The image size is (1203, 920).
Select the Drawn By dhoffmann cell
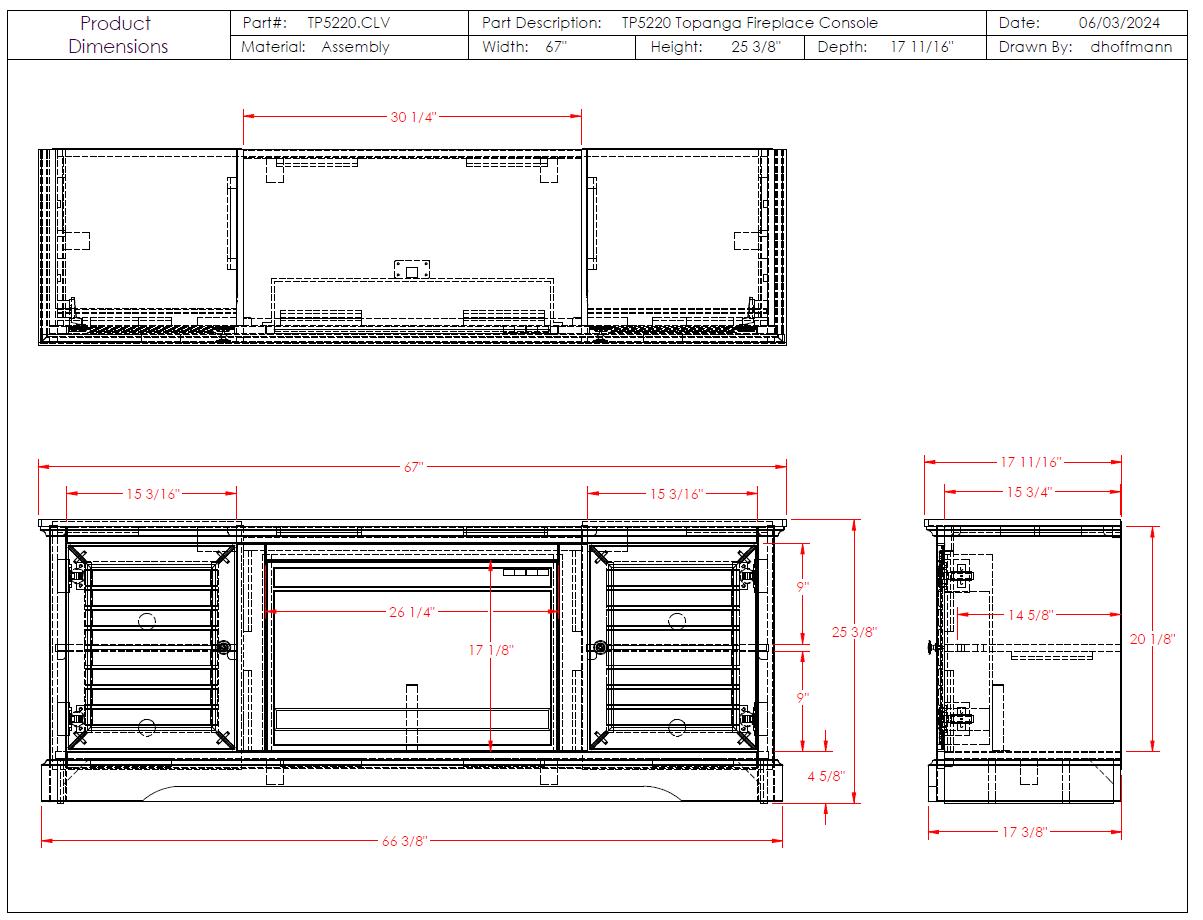[1131, 47]
